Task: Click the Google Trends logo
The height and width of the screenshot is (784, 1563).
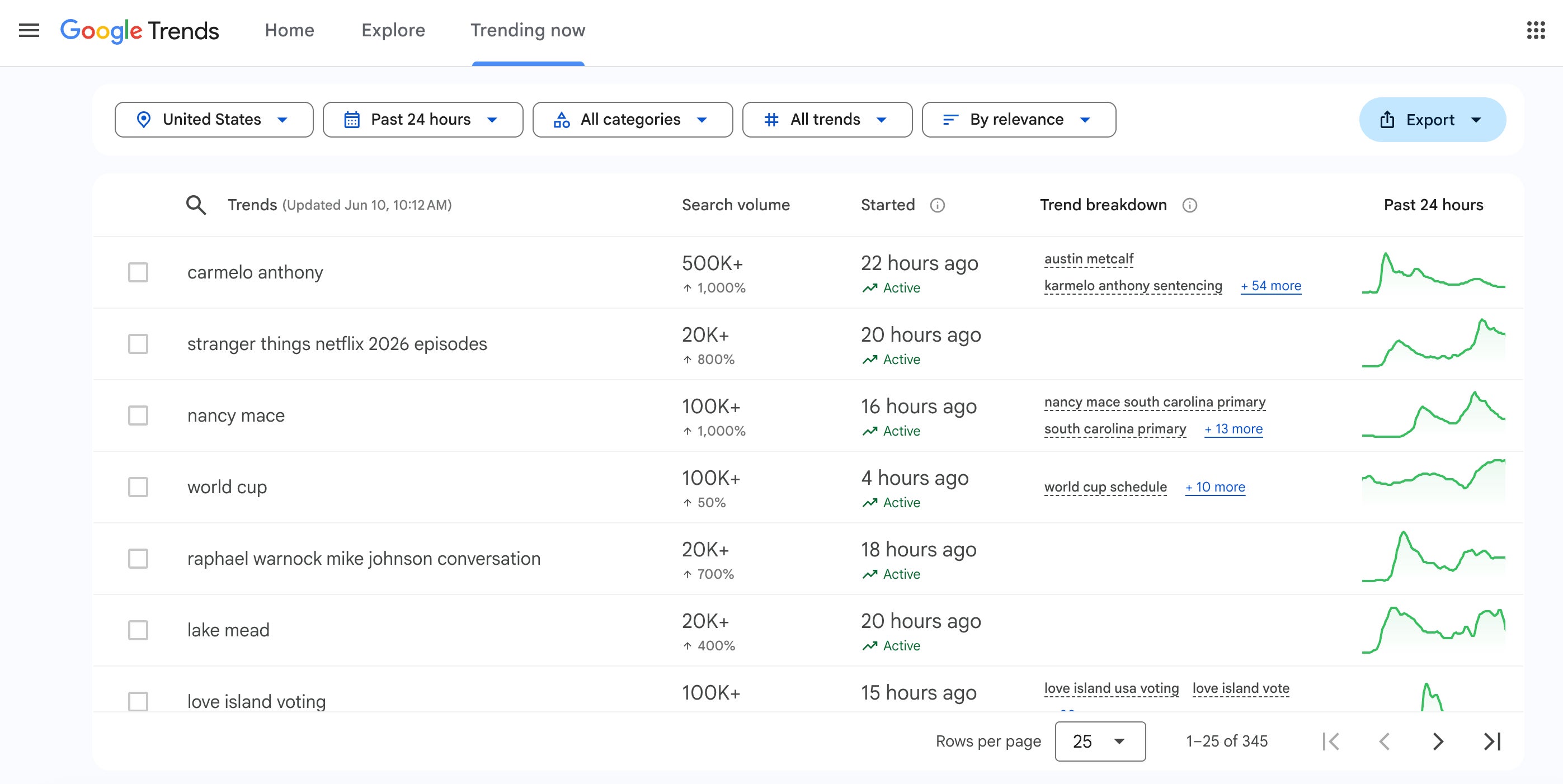Action: [139, 31]
